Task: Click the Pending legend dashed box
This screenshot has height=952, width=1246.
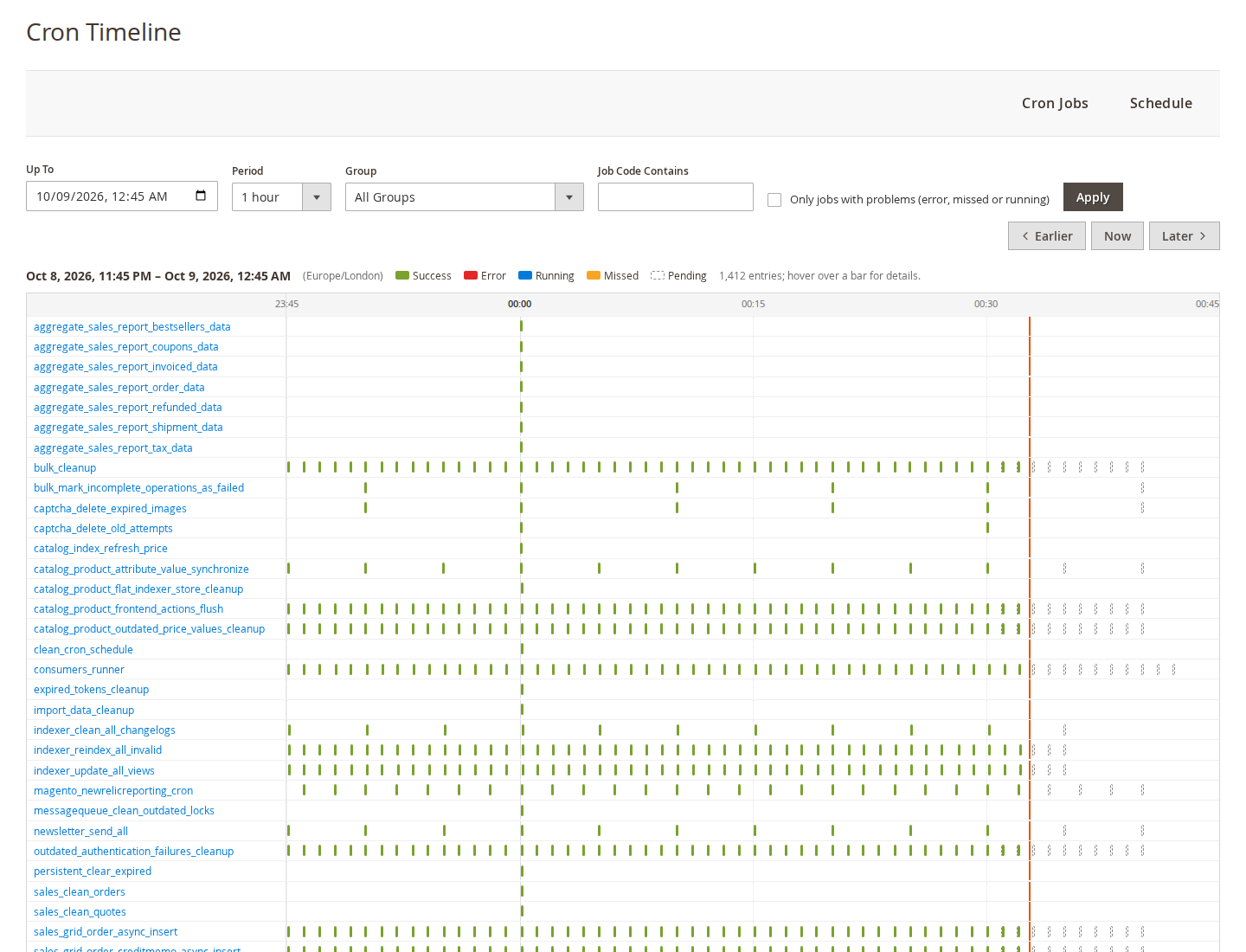Action: 658,275
